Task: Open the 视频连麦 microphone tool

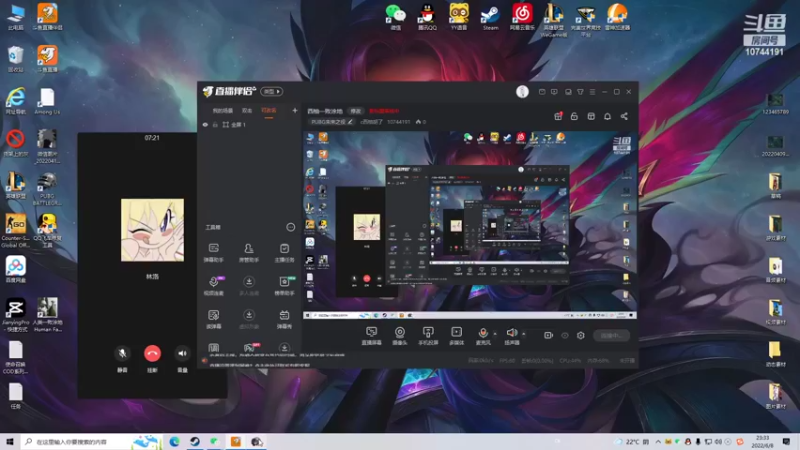Action: point(214,286)
